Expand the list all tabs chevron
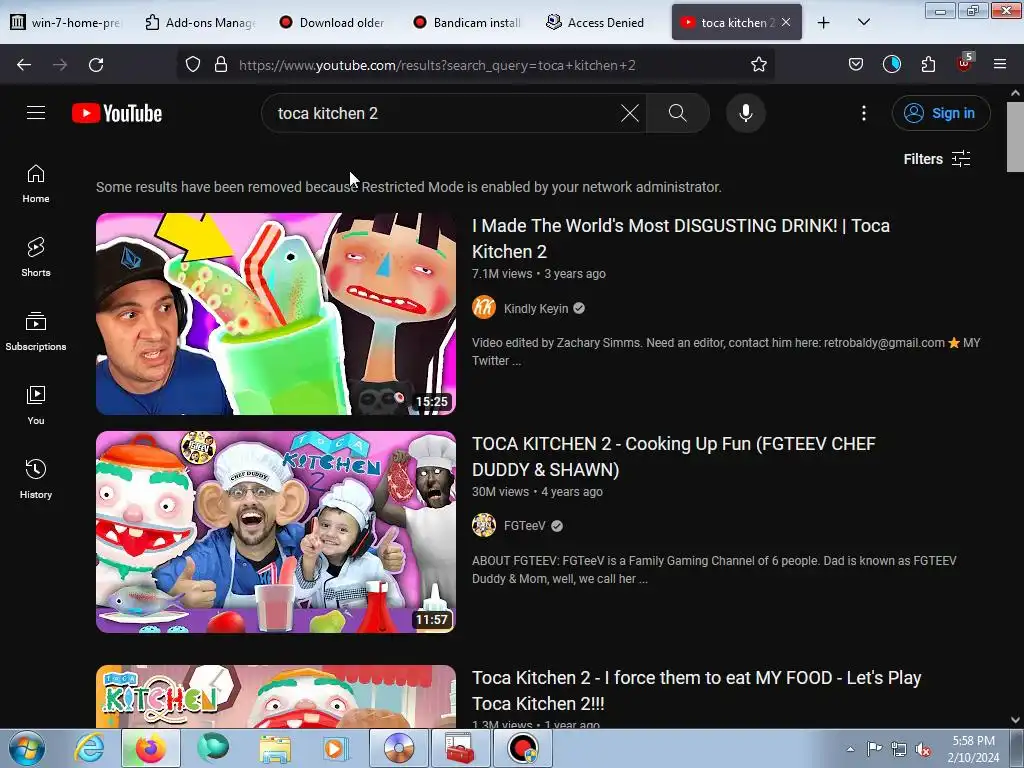This screenshot has width=1024, height=768. [863, 22]
